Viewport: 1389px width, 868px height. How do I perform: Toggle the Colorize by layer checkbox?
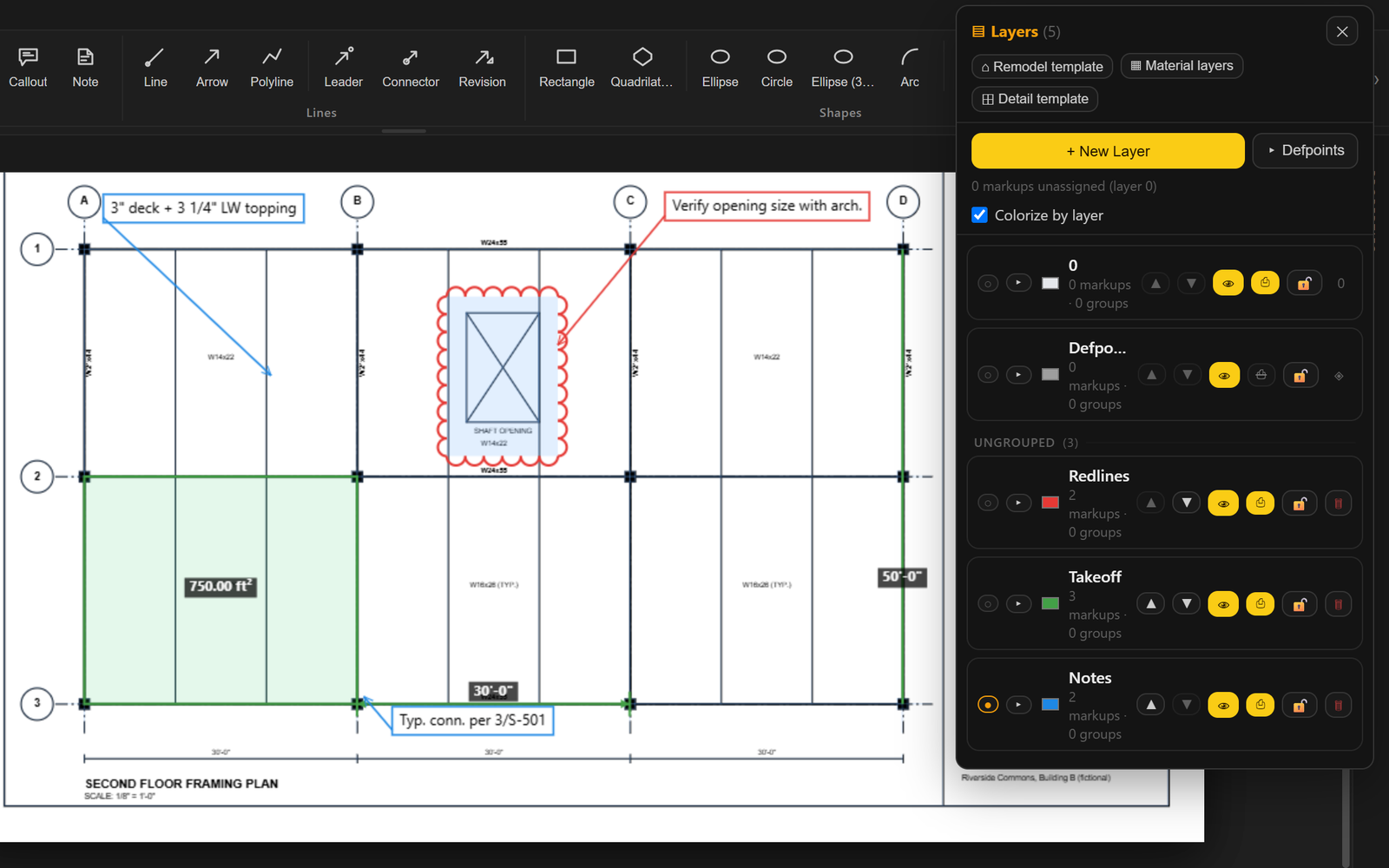click(979, 215)
